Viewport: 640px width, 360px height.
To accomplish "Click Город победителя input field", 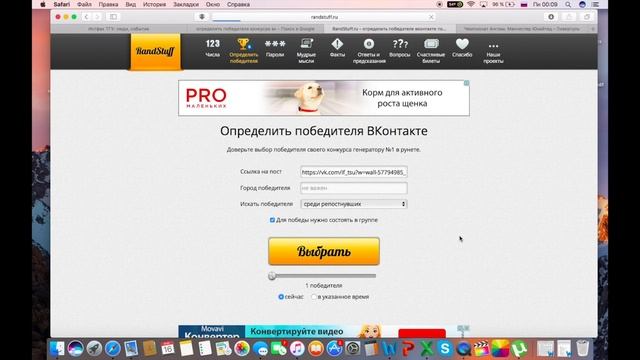I will coord(354,188).
